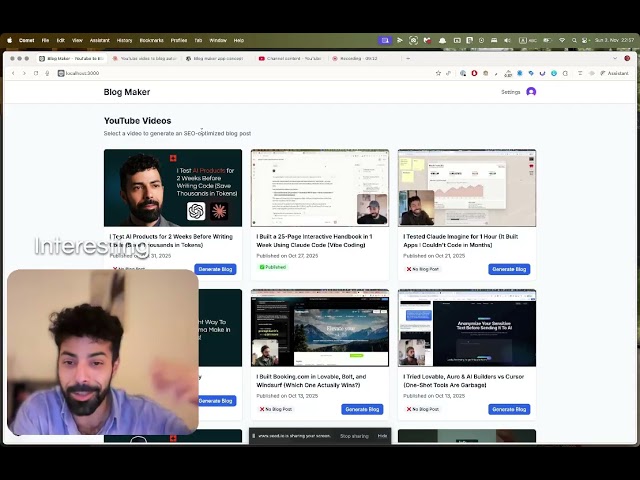Click the browser back arrow

(x=13, y=73)
